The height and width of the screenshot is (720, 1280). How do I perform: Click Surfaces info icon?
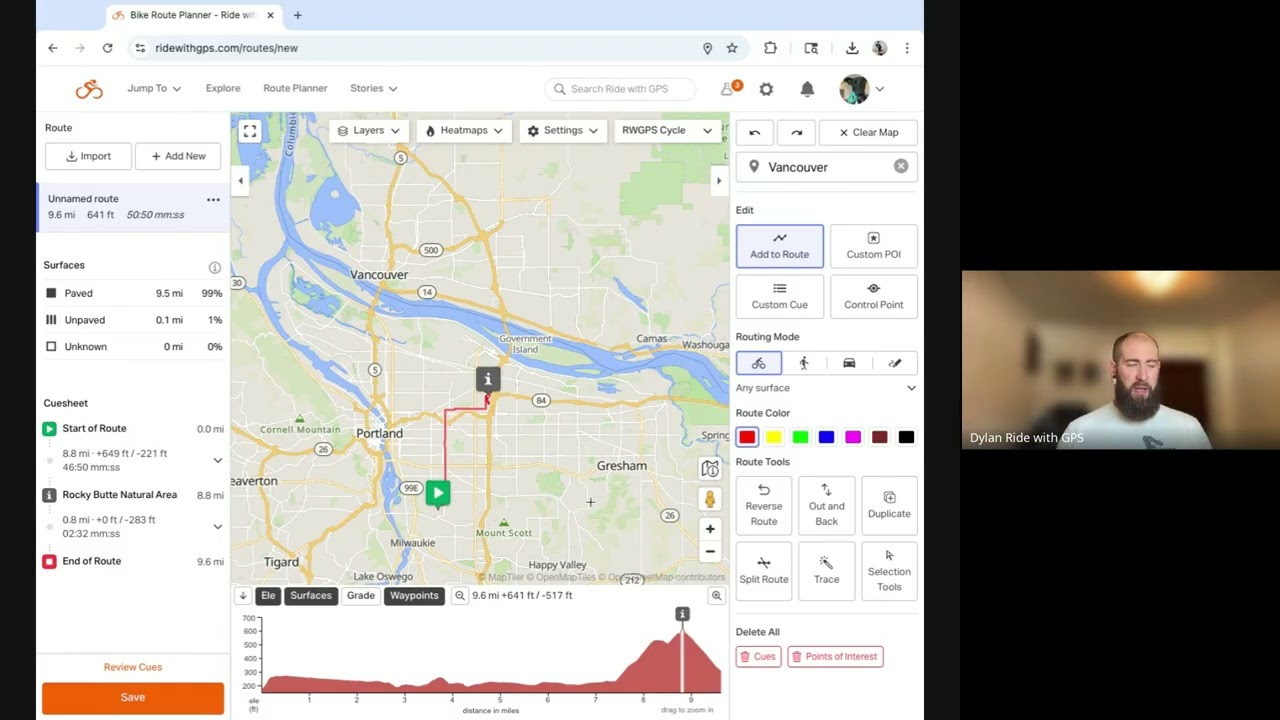214,267
